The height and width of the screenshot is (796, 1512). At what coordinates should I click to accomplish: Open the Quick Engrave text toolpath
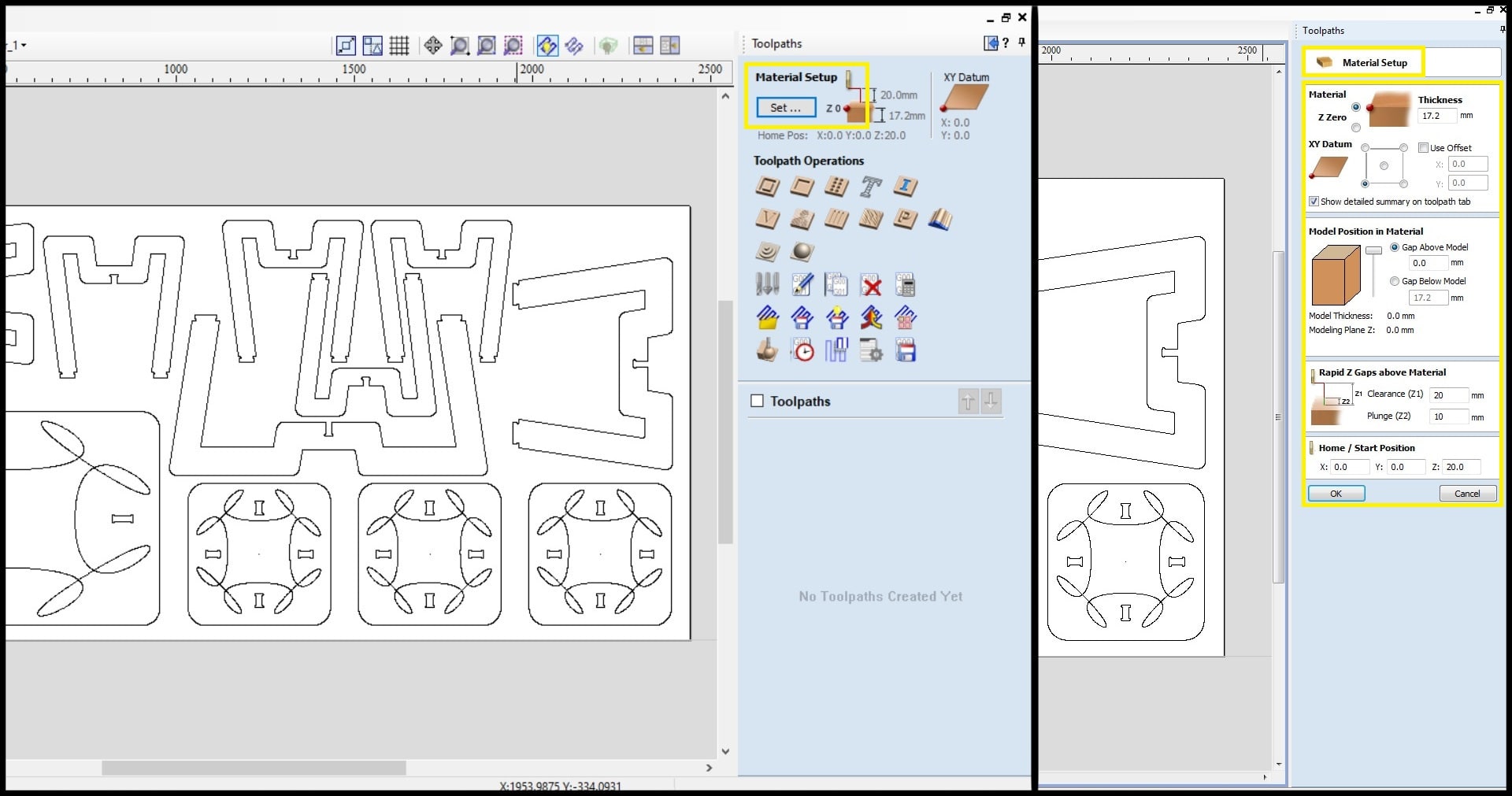[x=871, y=187]
